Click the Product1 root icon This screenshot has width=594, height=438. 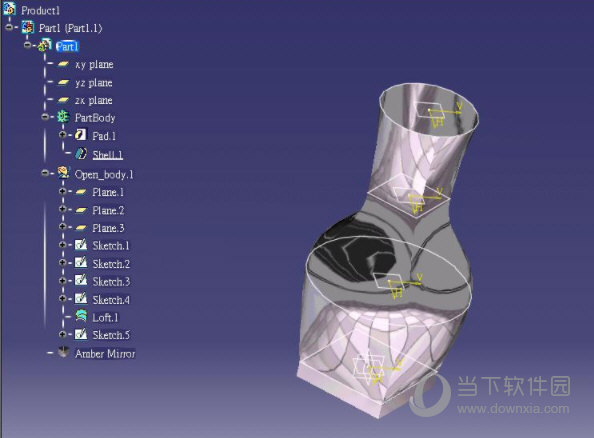pos(9,9)
